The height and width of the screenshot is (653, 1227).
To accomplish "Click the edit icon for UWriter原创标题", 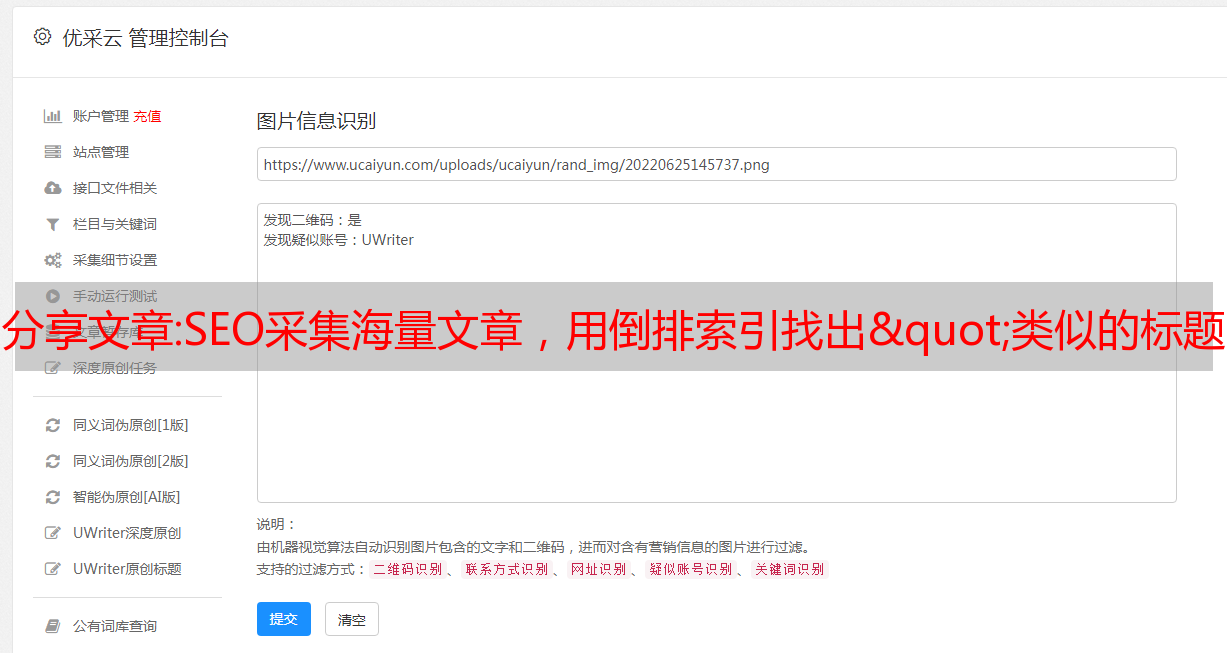I will point(53,569).
